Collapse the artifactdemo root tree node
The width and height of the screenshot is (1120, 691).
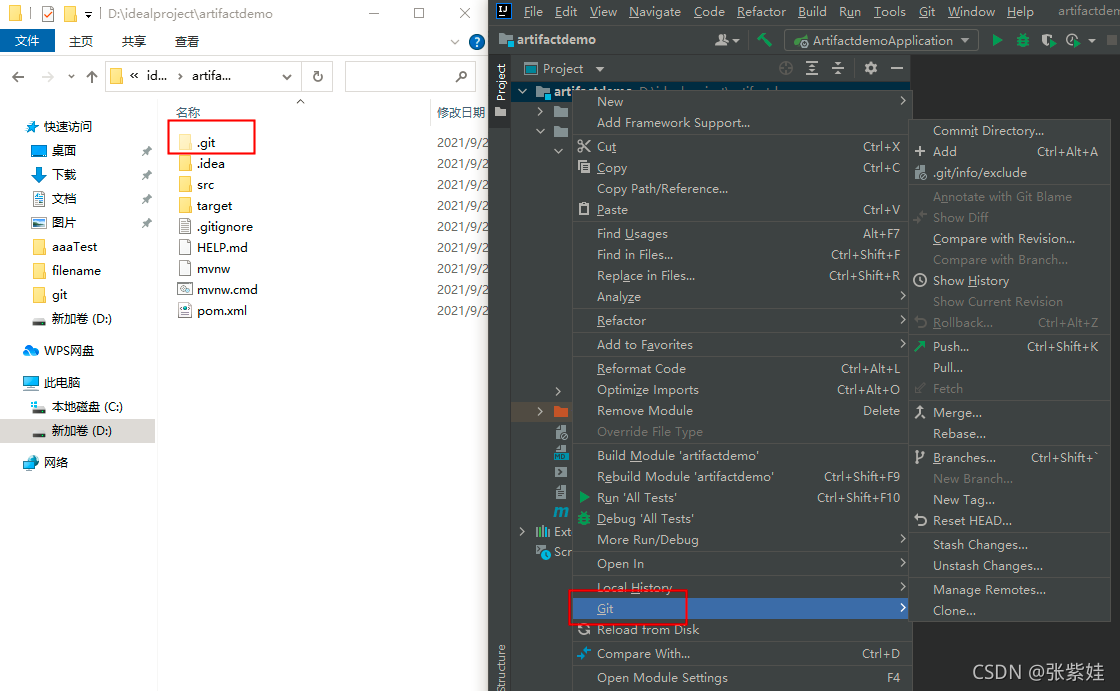pyautogui.click(x=523, y=91)
